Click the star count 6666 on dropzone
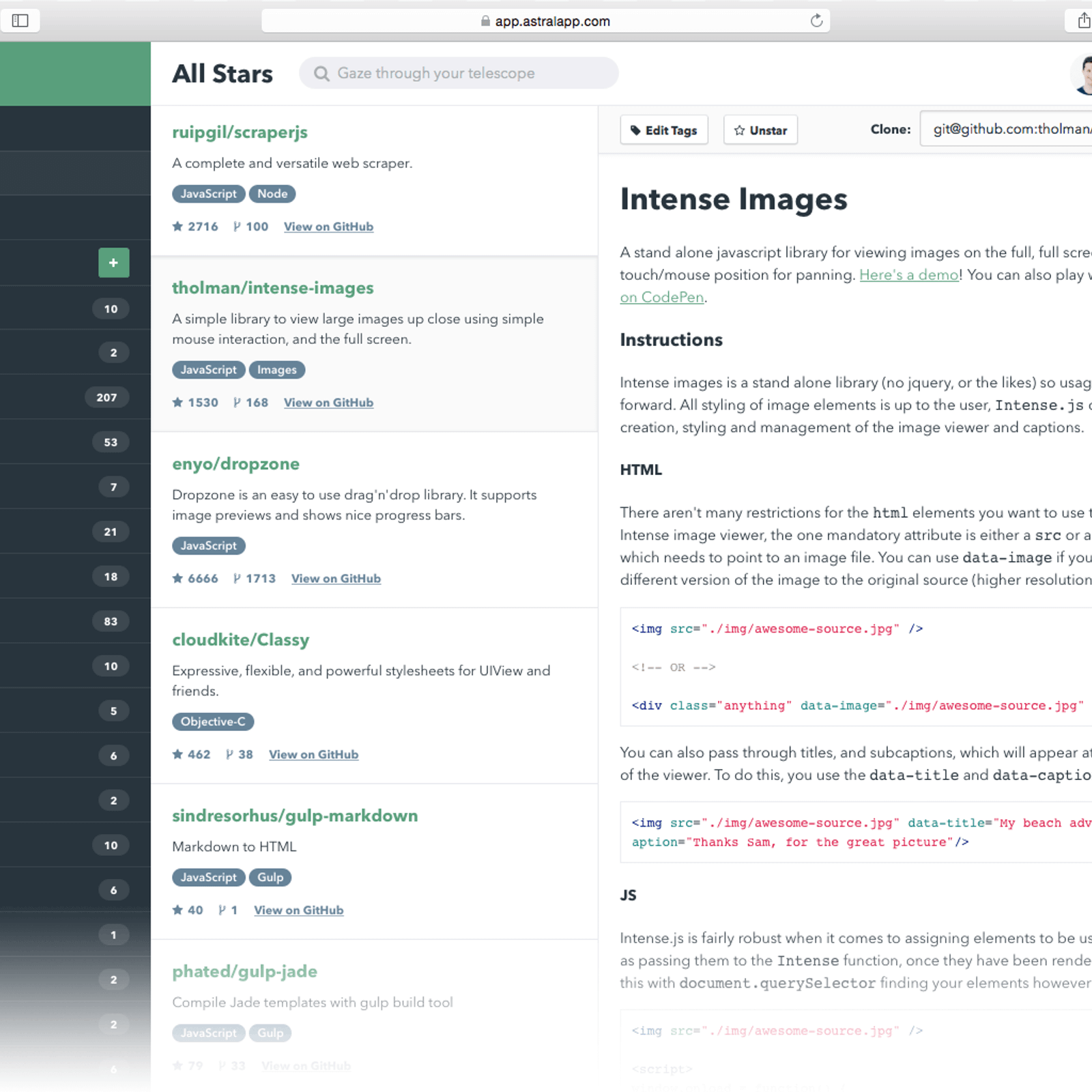This screenshot has height=1092, width=1092. [195, 579]
